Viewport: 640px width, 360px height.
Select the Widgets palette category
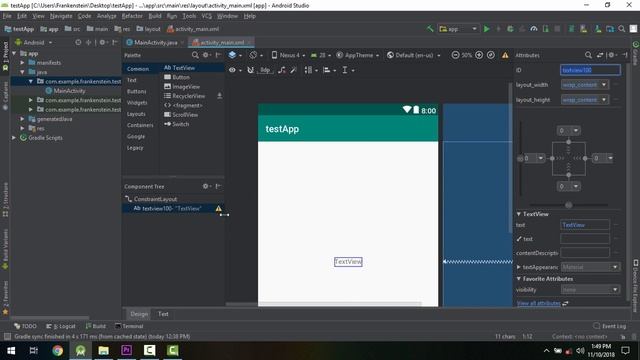[137, 103]
